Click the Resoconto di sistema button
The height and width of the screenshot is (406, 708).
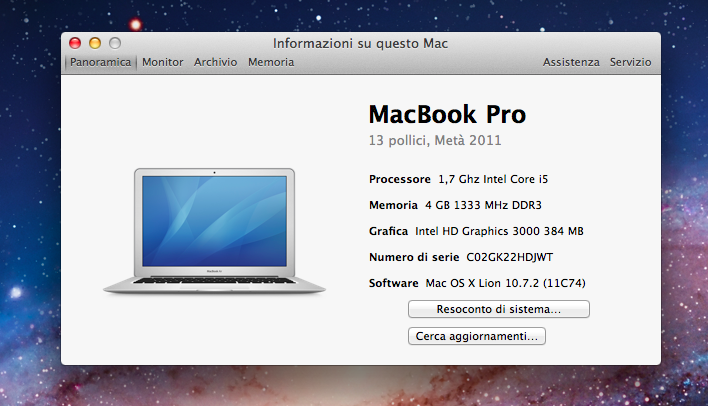pyautogui.click(x=499, y=309)
